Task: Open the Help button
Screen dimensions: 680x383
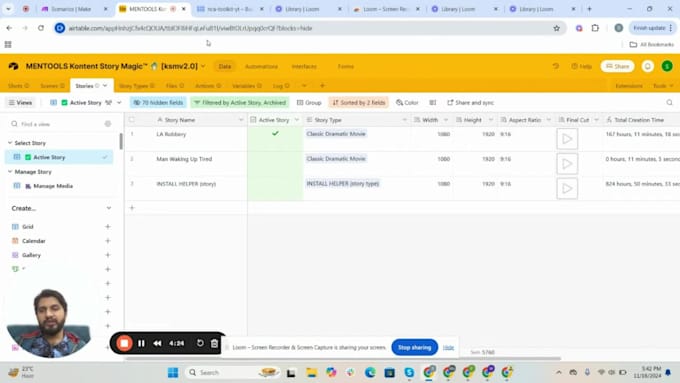Action: pyautogui.click(x=581, y=66)
